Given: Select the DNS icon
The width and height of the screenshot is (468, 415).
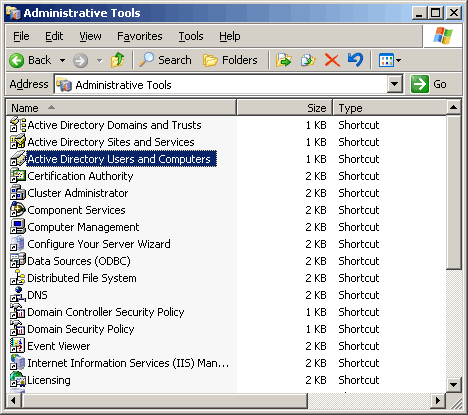Looking at the screenshot, I should point(18,295).
